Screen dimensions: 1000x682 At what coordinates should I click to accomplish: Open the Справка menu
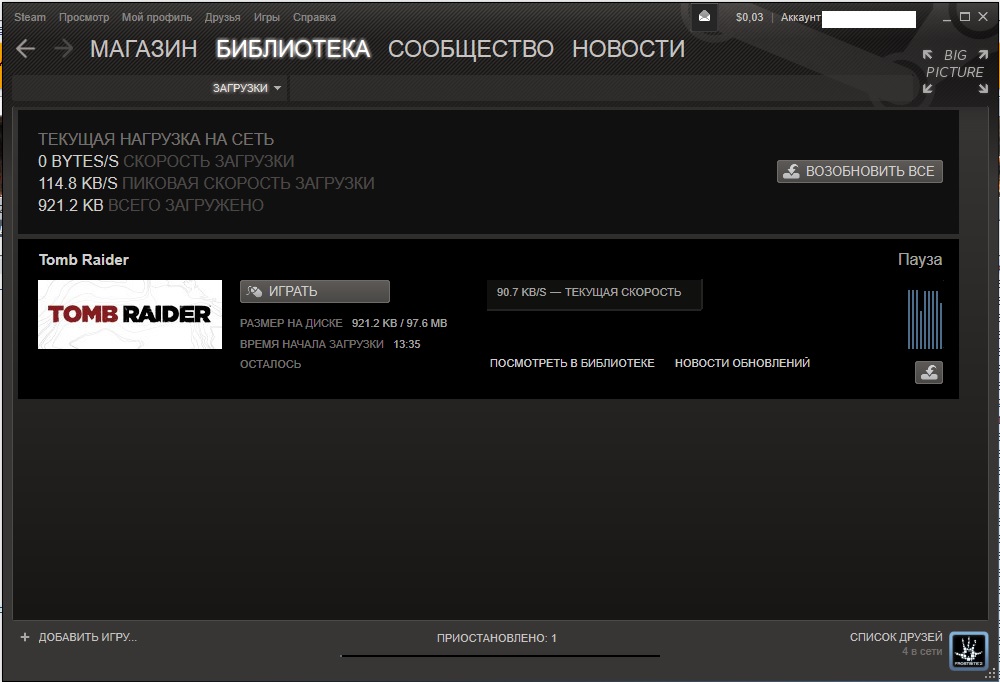click(x=314, y=17)
